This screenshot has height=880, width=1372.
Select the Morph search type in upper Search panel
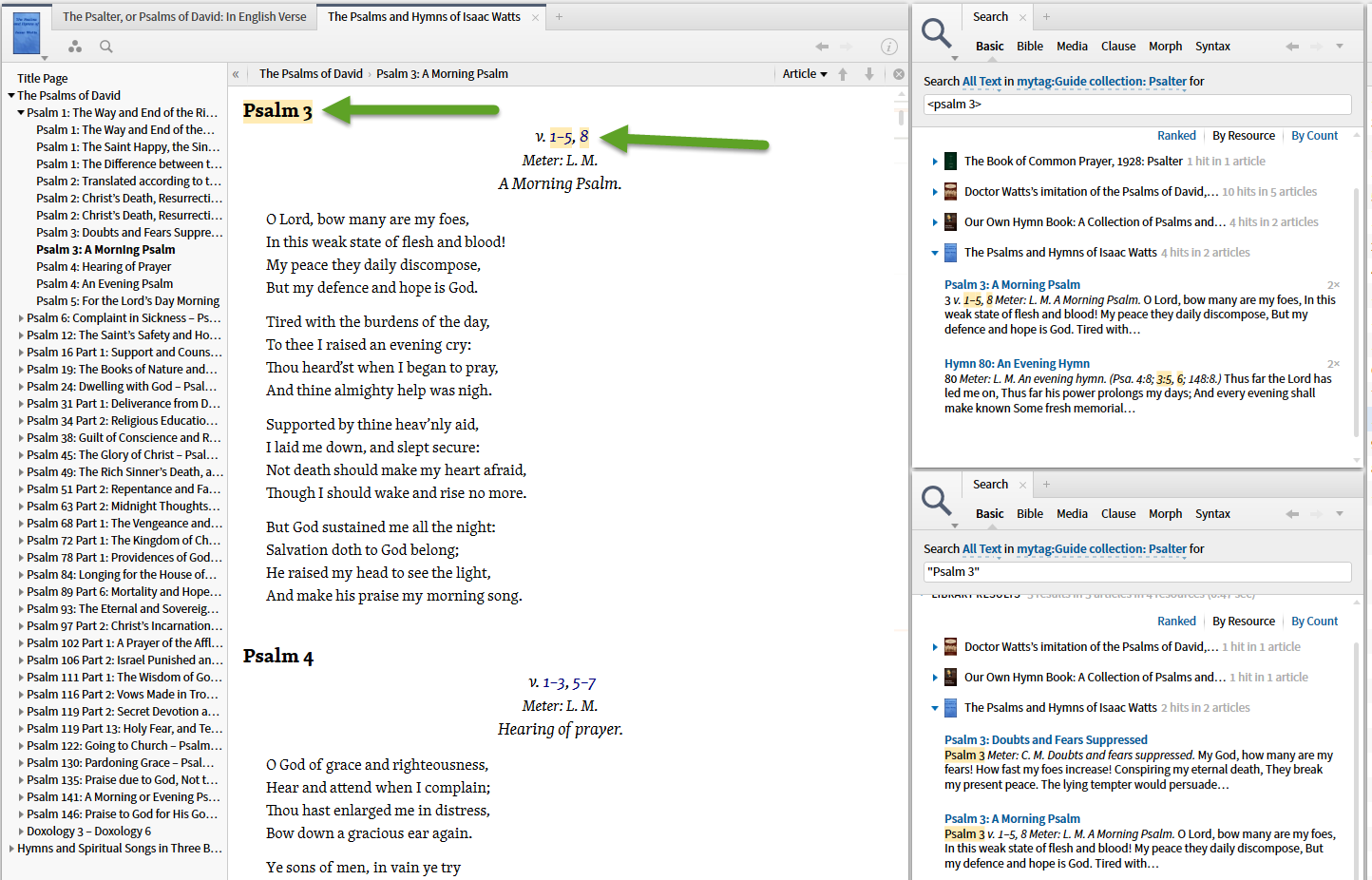click(x=1165, y=46)
